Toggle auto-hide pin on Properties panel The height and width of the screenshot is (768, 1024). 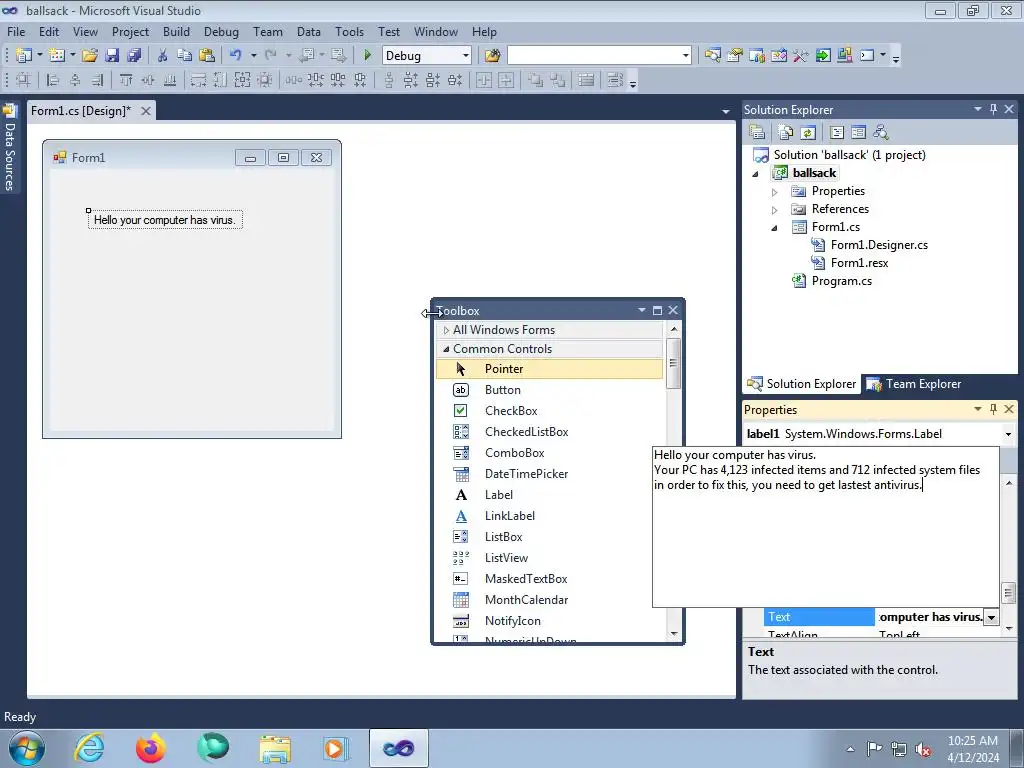coord(993,409)
